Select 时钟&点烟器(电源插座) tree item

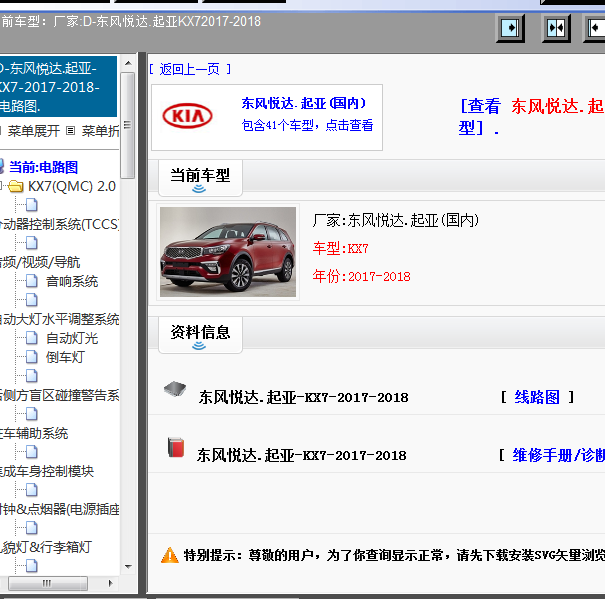(x=59, y=509)
